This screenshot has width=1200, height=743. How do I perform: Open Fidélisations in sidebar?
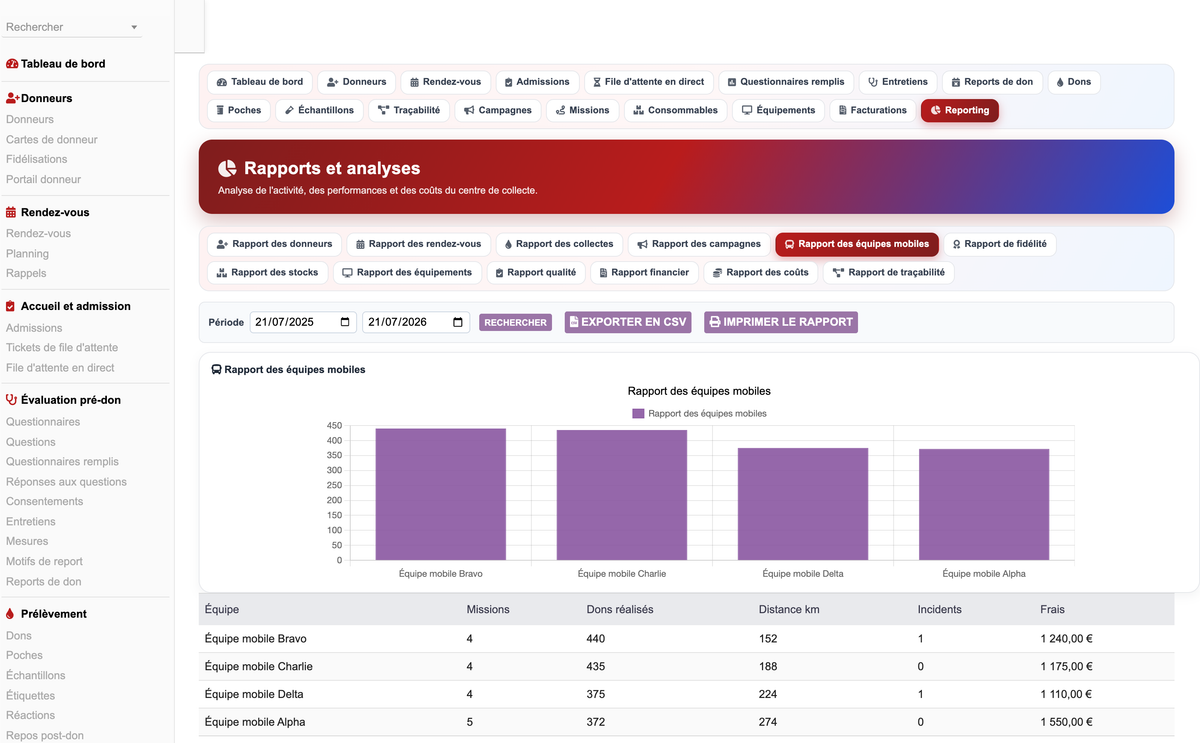pyautogui.click(x=37, y=159)
